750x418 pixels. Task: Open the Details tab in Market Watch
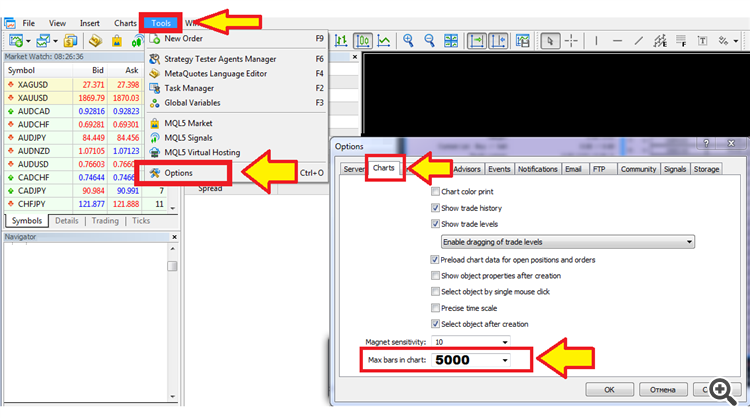coord(66,221)
